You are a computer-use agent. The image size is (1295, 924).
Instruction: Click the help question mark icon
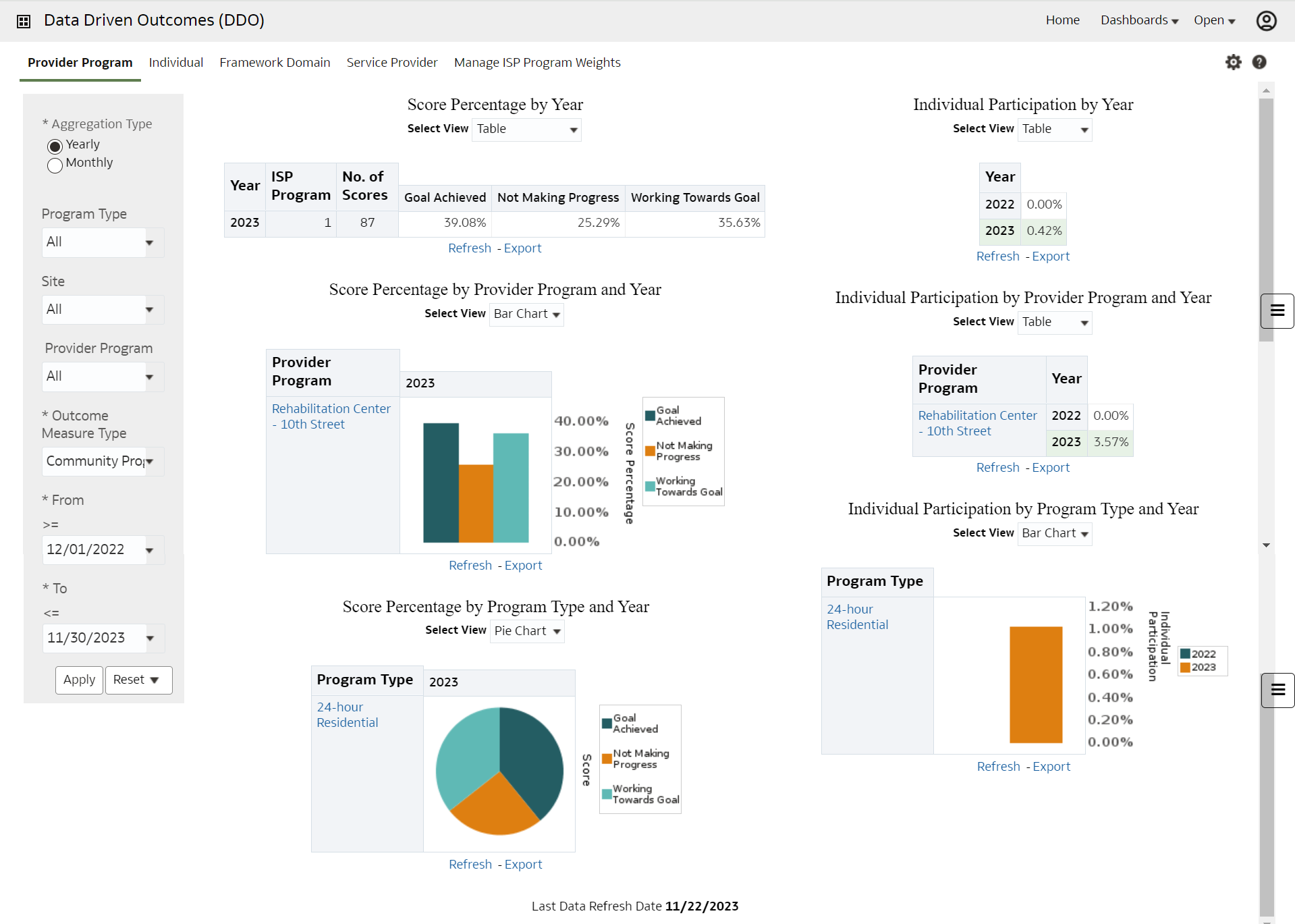point(1259,62)
